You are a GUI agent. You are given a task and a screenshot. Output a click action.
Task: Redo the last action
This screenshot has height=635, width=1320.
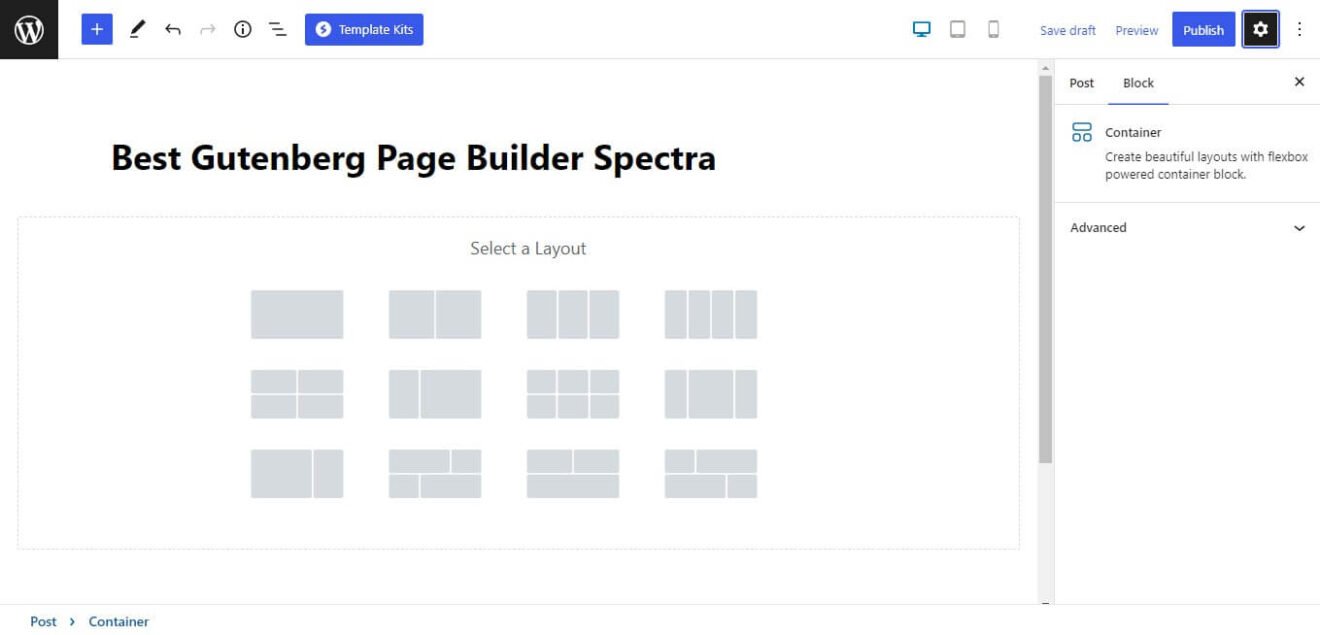coord(206,29)
